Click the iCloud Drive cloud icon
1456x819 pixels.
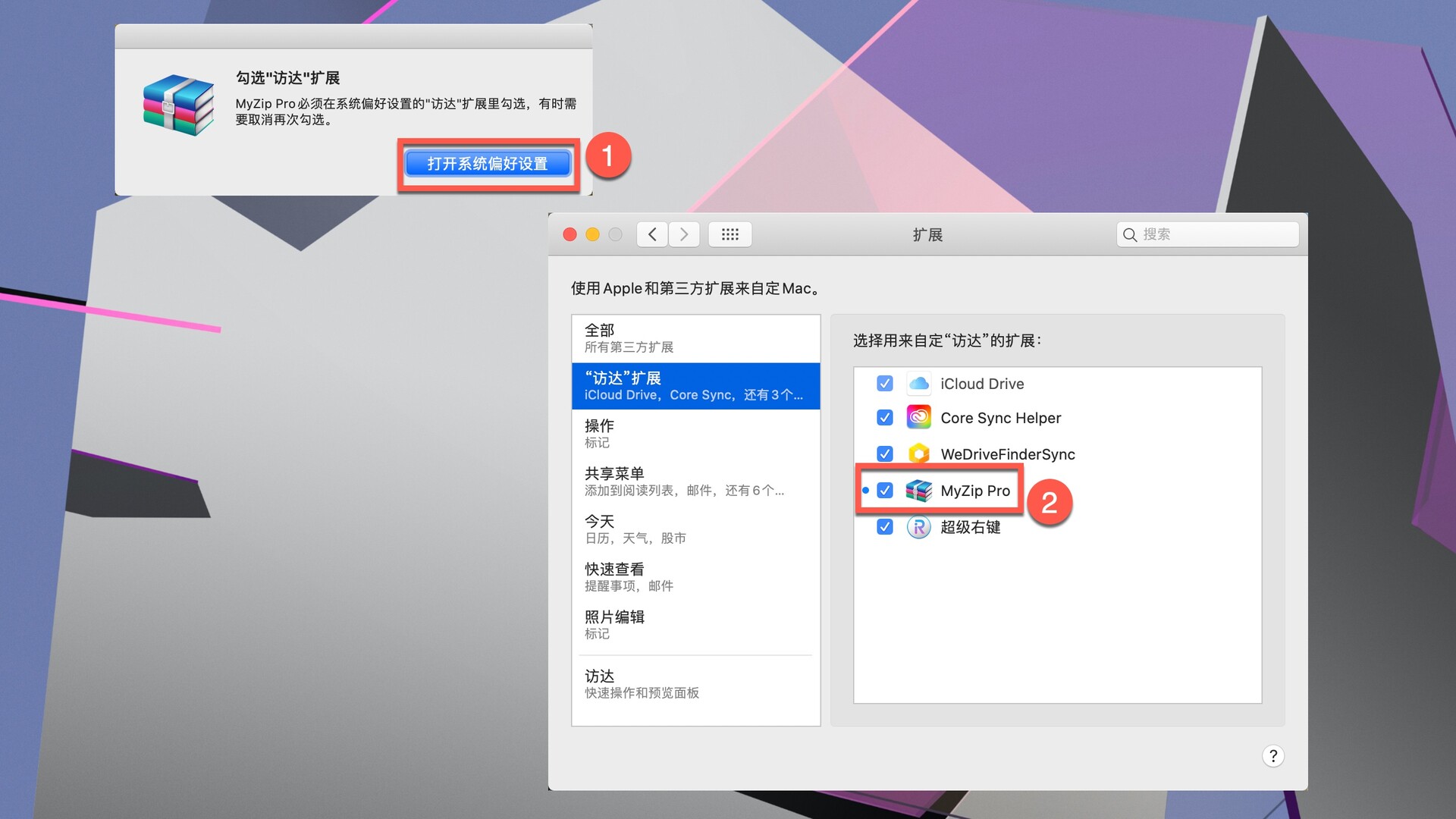pos(919,384)
